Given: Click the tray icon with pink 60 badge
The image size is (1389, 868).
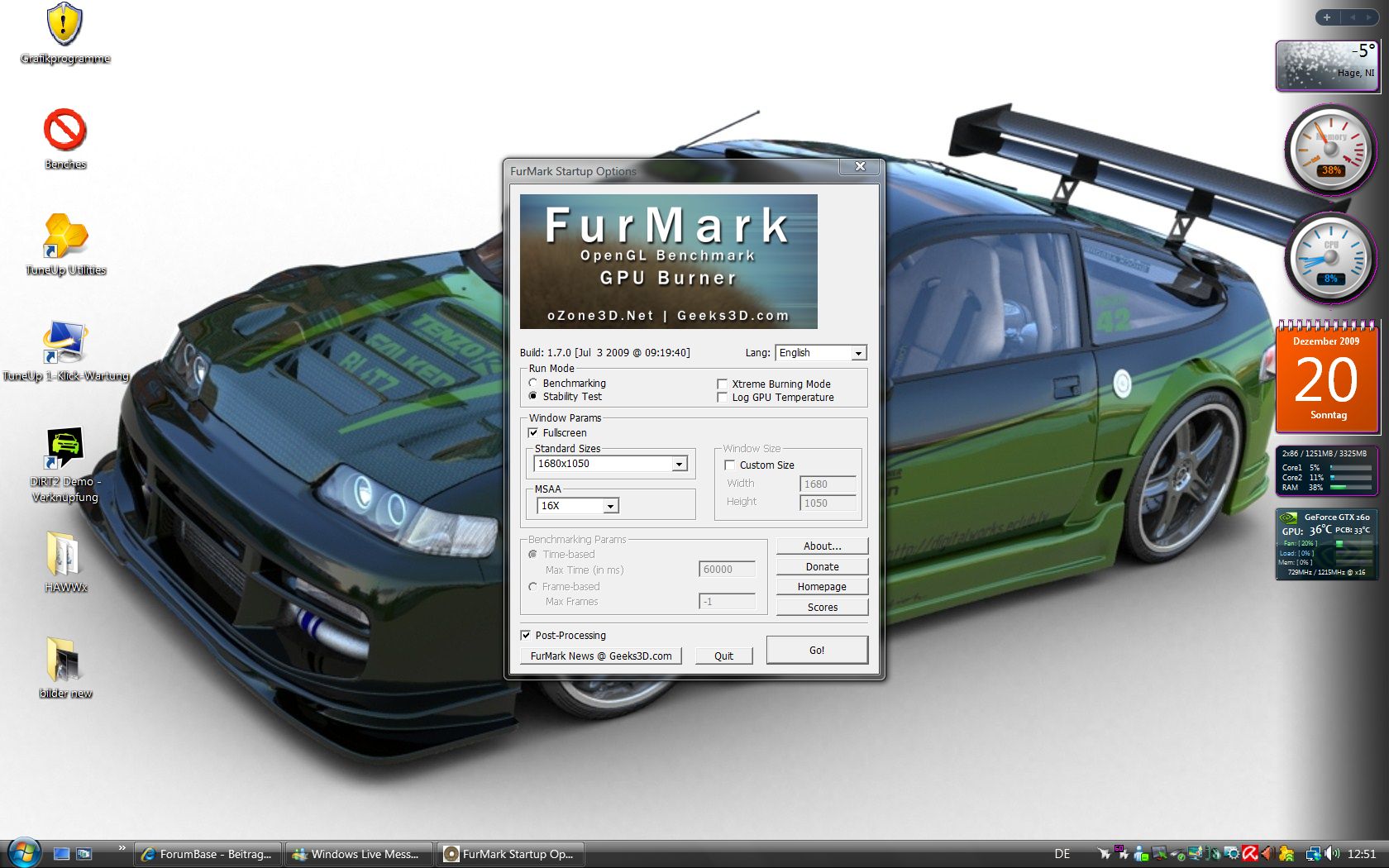Looking at the screenshot, I should (1121, 852).
